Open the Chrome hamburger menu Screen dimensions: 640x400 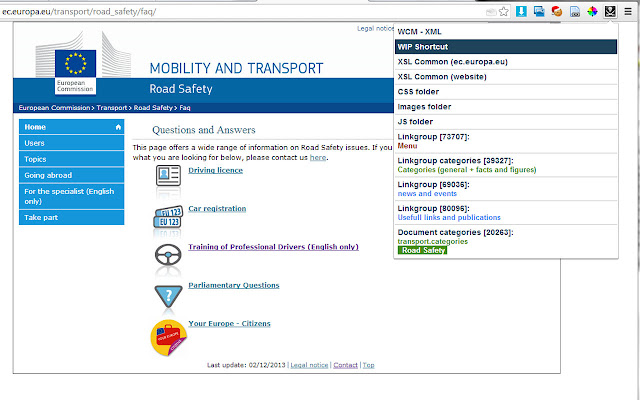point(628,11)
